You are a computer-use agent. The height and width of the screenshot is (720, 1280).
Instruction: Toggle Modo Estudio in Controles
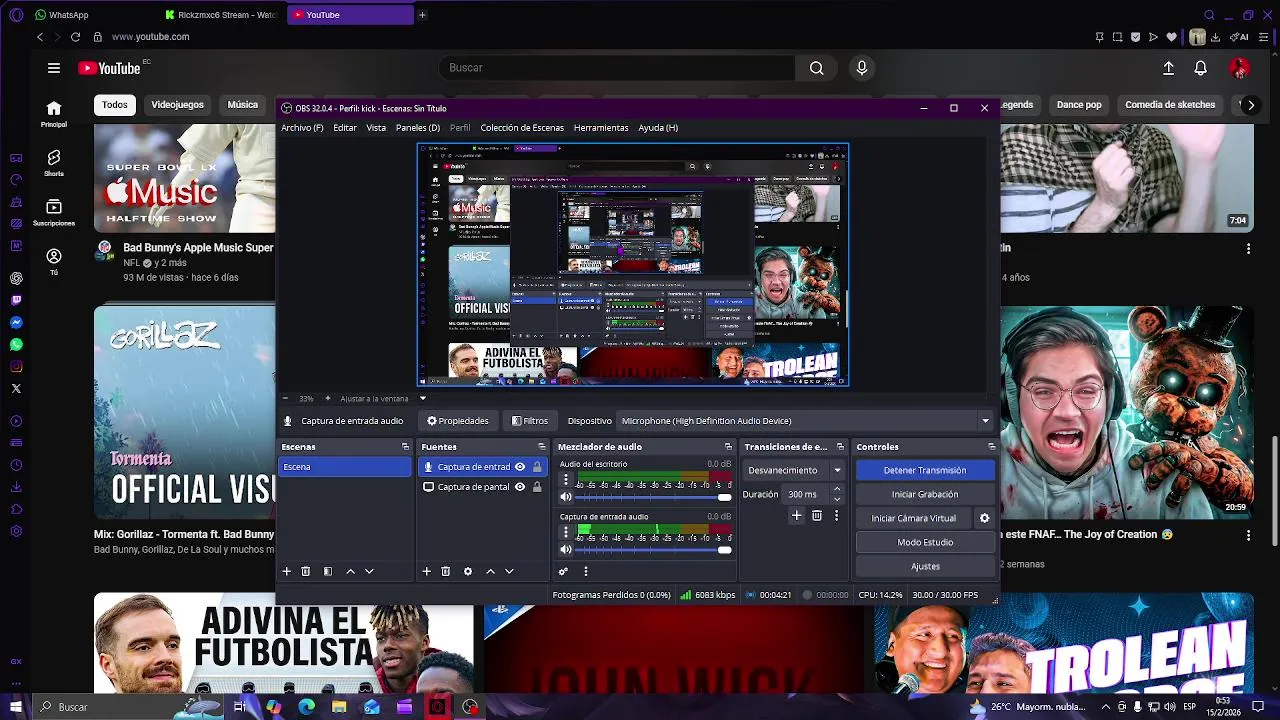click(x=925, y=542)
